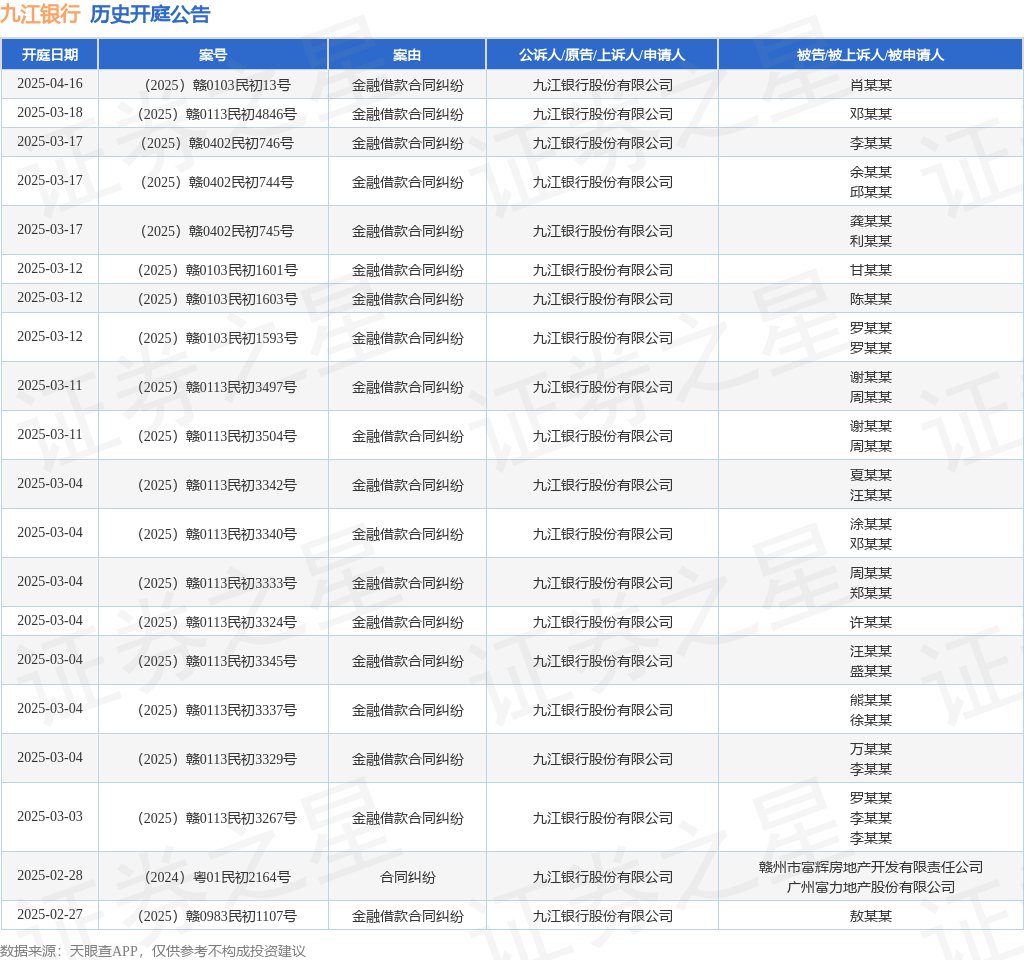1024x960 pixels.
Task: Click defendant name 熊某某
Action: pos(871,700)
